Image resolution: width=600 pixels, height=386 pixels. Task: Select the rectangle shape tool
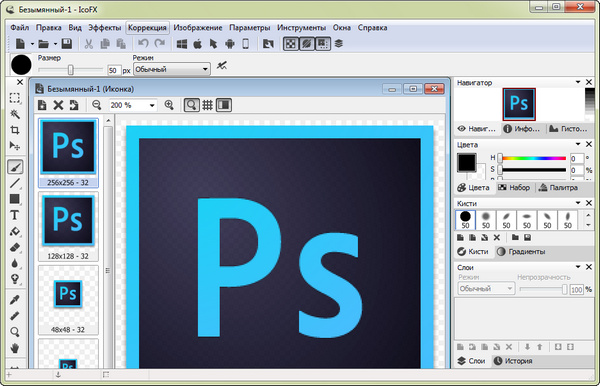15,199
